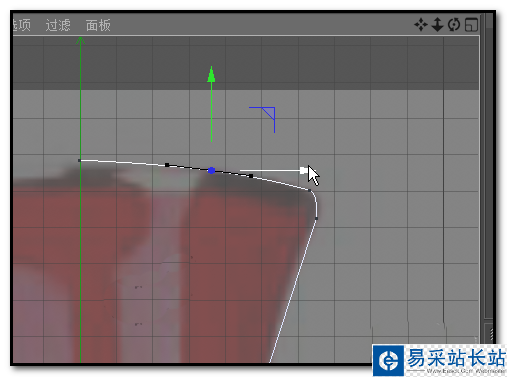Click the black tangent handle right of blue point

251,176
